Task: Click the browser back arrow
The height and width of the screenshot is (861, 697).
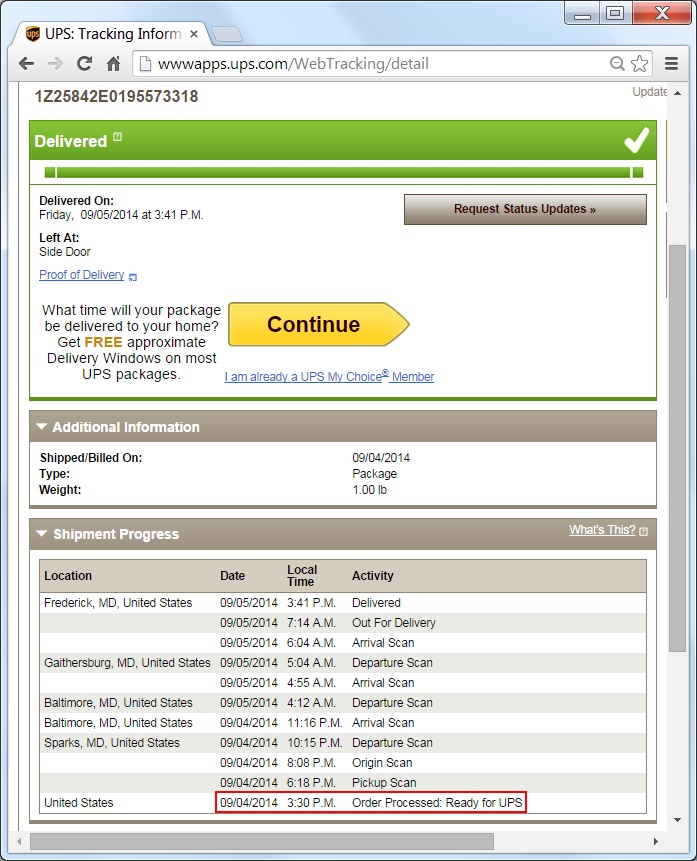Action: [x=27, y=64]
